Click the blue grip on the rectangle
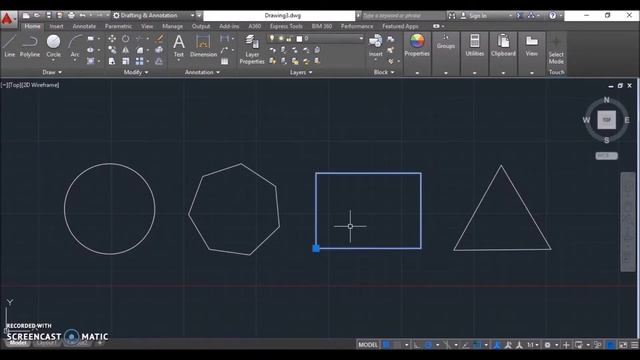The height and width of the screenshot is (360, 640). click(x=316, y=248)
